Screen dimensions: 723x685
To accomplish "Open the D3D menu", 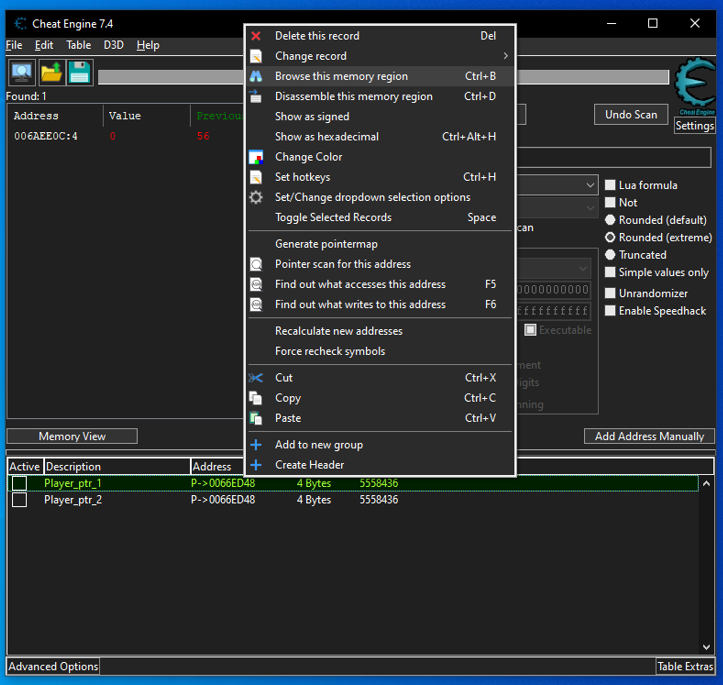I will click(x=113, y=45).
